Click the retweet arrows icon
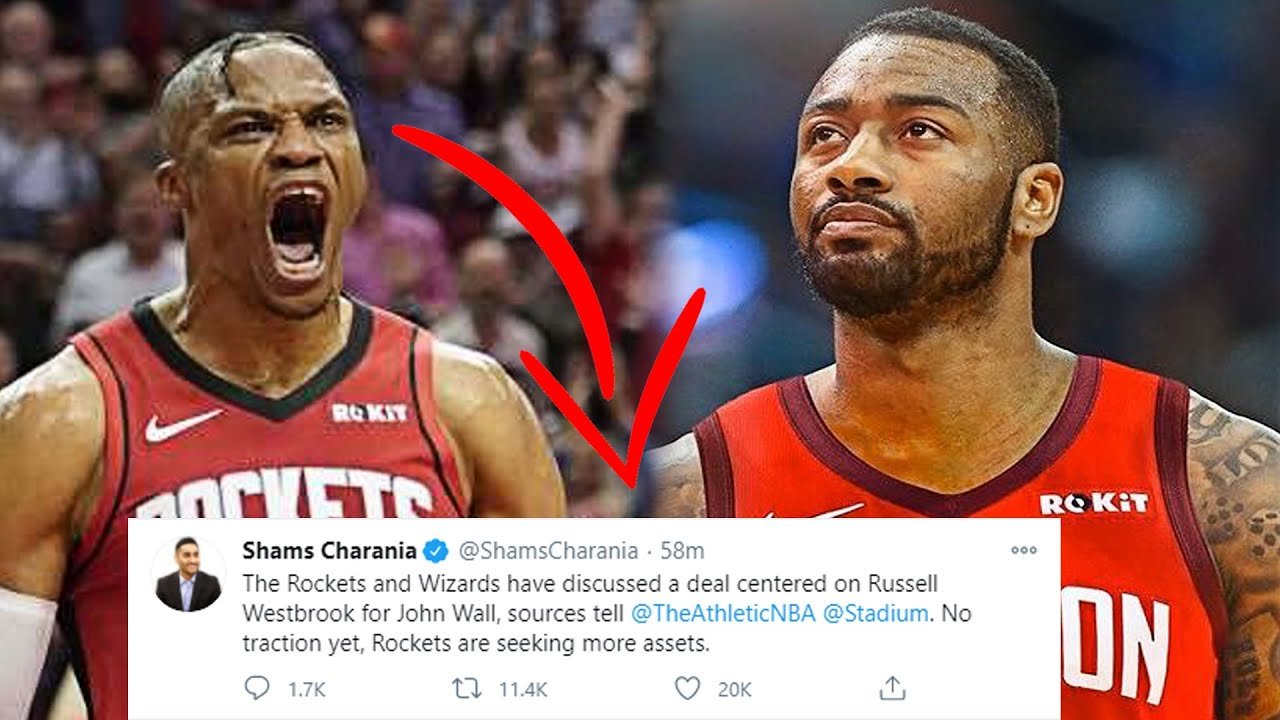 [x=465, y=688]
